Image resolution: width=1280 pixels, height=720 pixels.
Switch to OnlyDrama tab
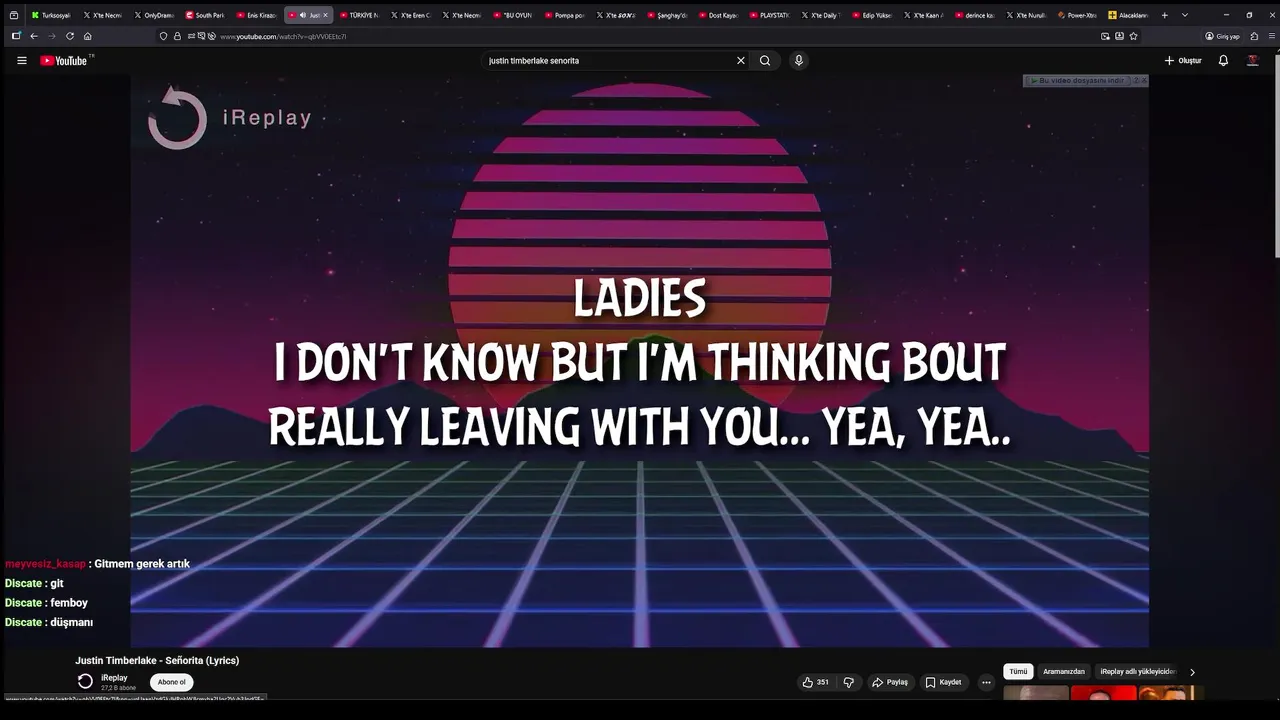pyautogui.click(x=153, y=15)
